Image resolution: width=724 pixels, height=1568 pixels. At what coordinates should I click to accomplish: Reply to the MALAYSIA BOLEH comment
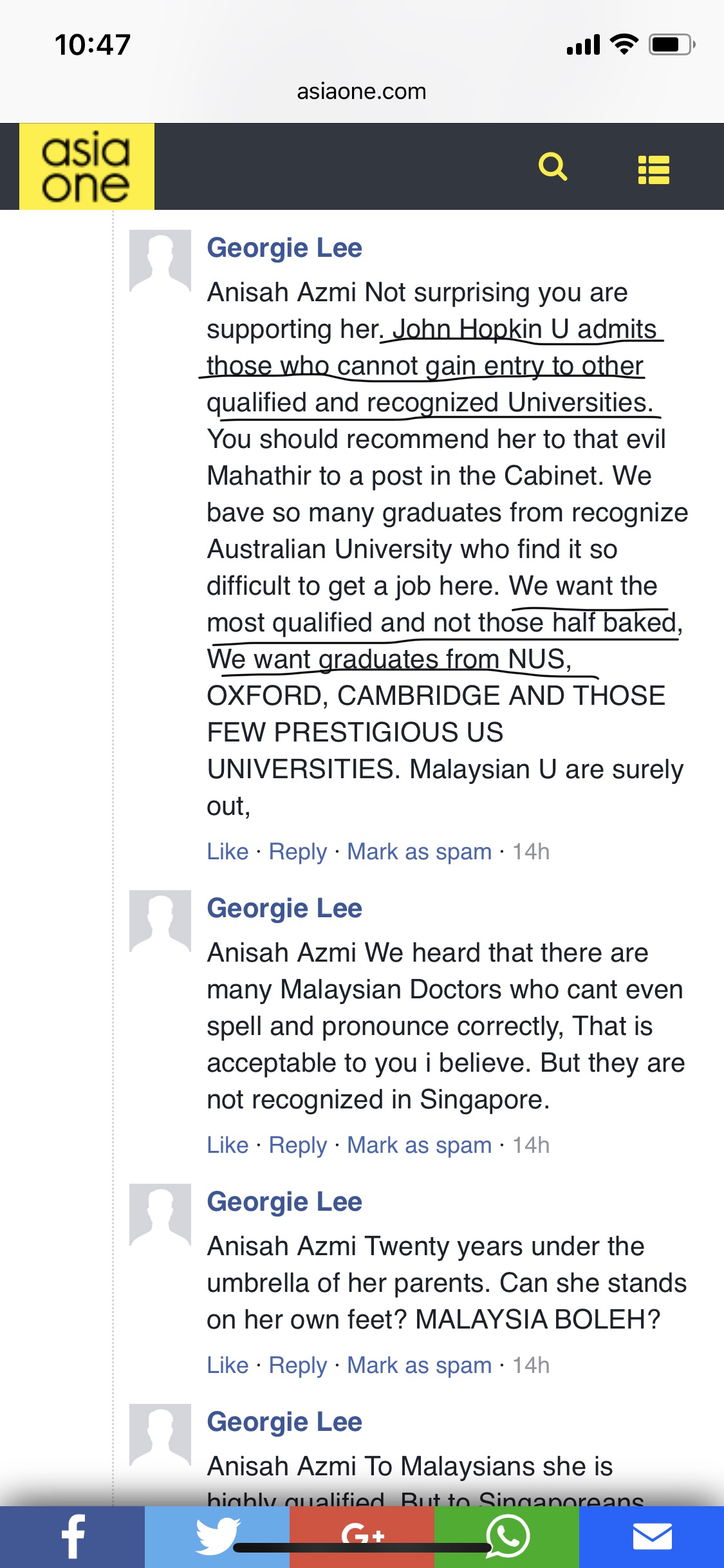298,1365
